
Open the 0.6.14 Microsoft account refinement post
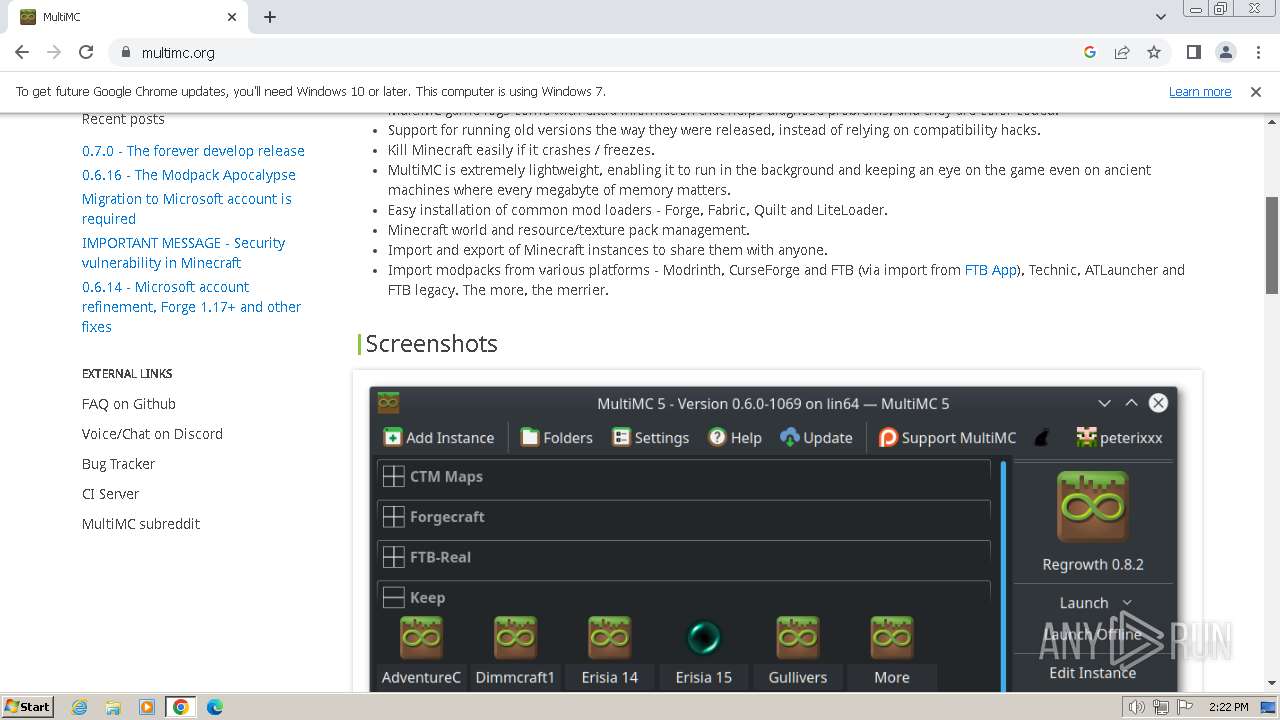[191, 307]
